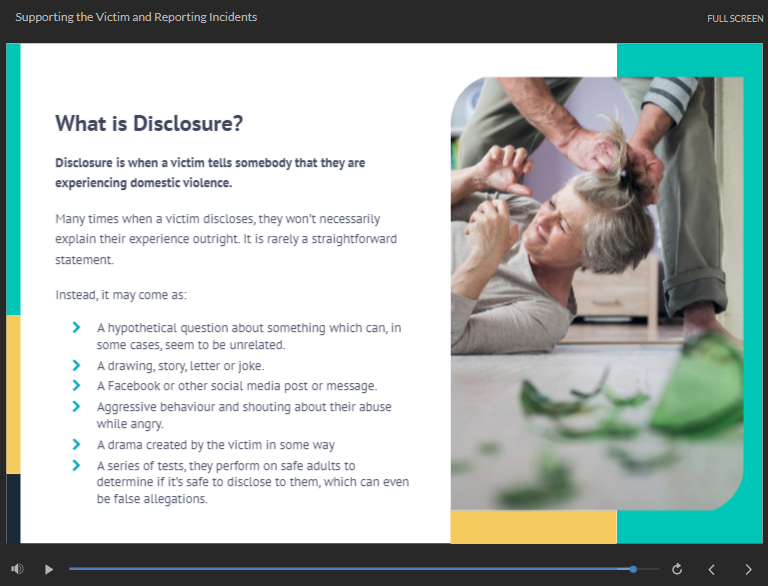Click the blue playhead on the seek bar
The width and height of the screenshot is (768, 586).
[x=633, y=569]
